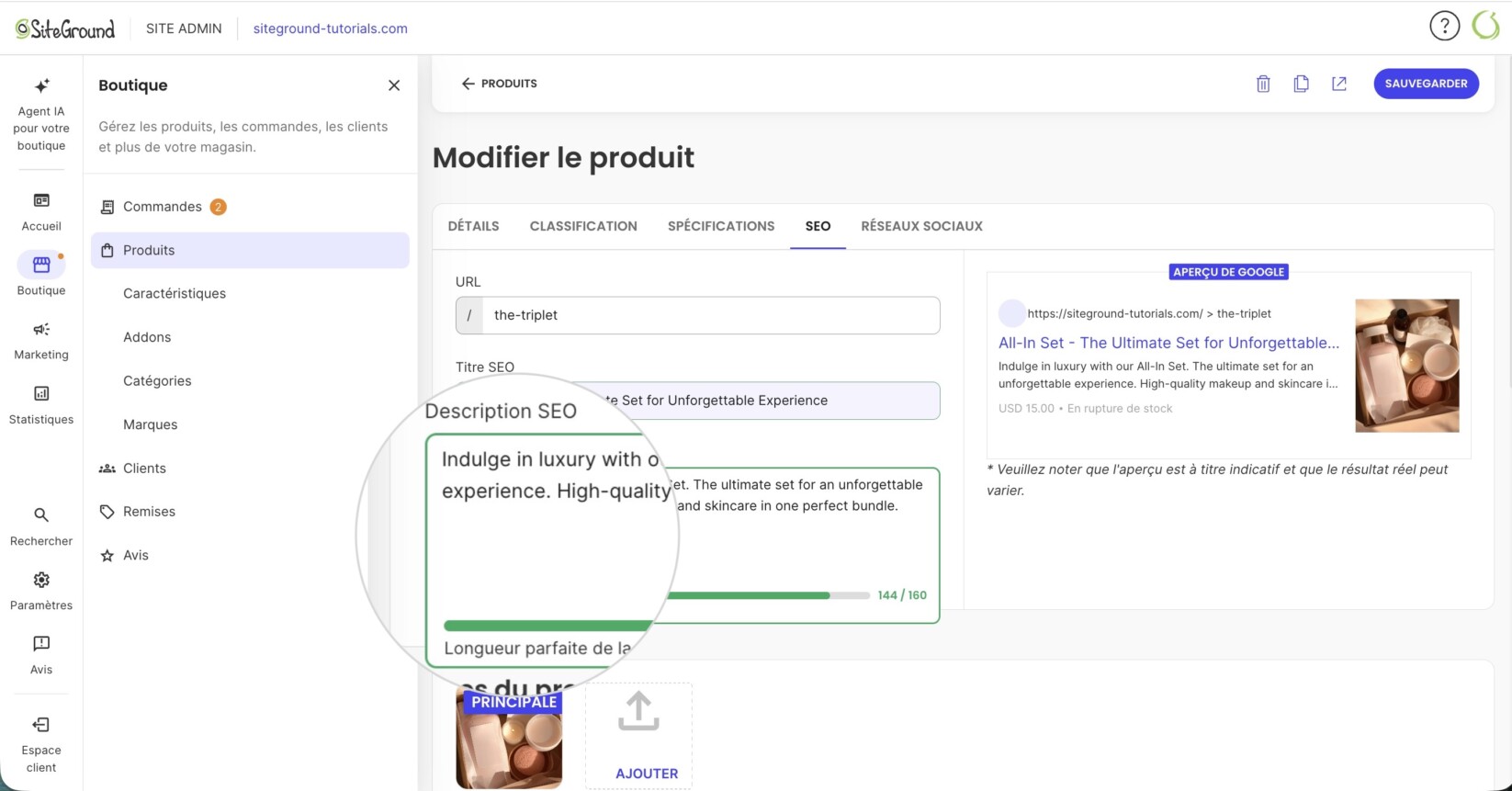Go back to PRODUITS
Viewport: 1512px width, 791px height.
pyautogui.click(x=499, y=84)
